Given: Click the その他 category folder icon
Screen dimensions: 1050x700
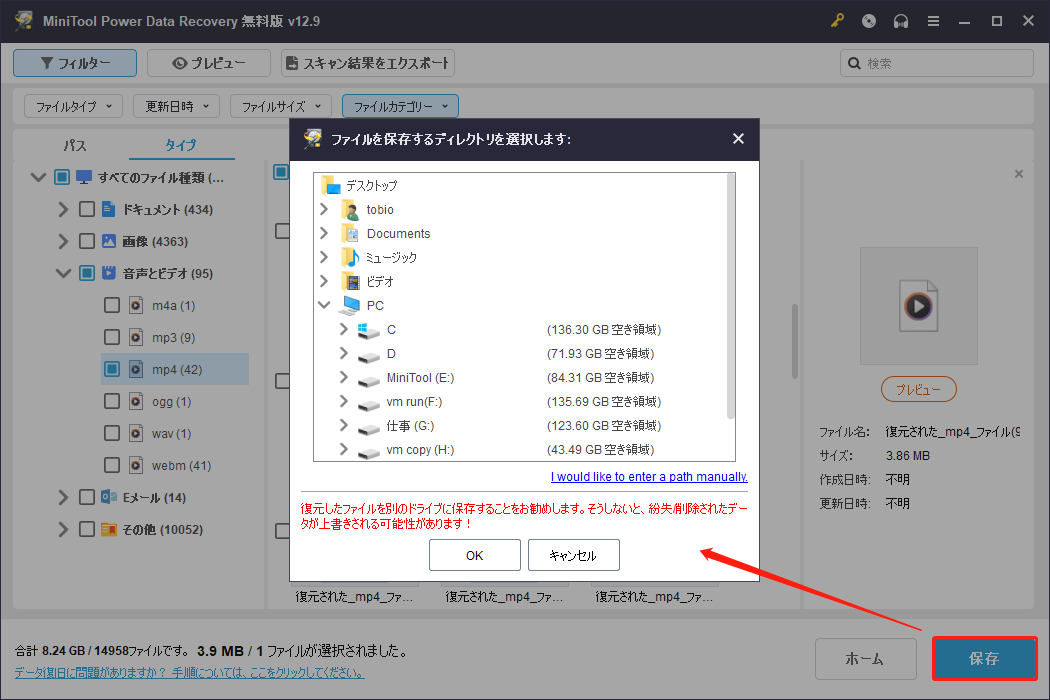Looking at the screenshot, I should tap(108, 529).
